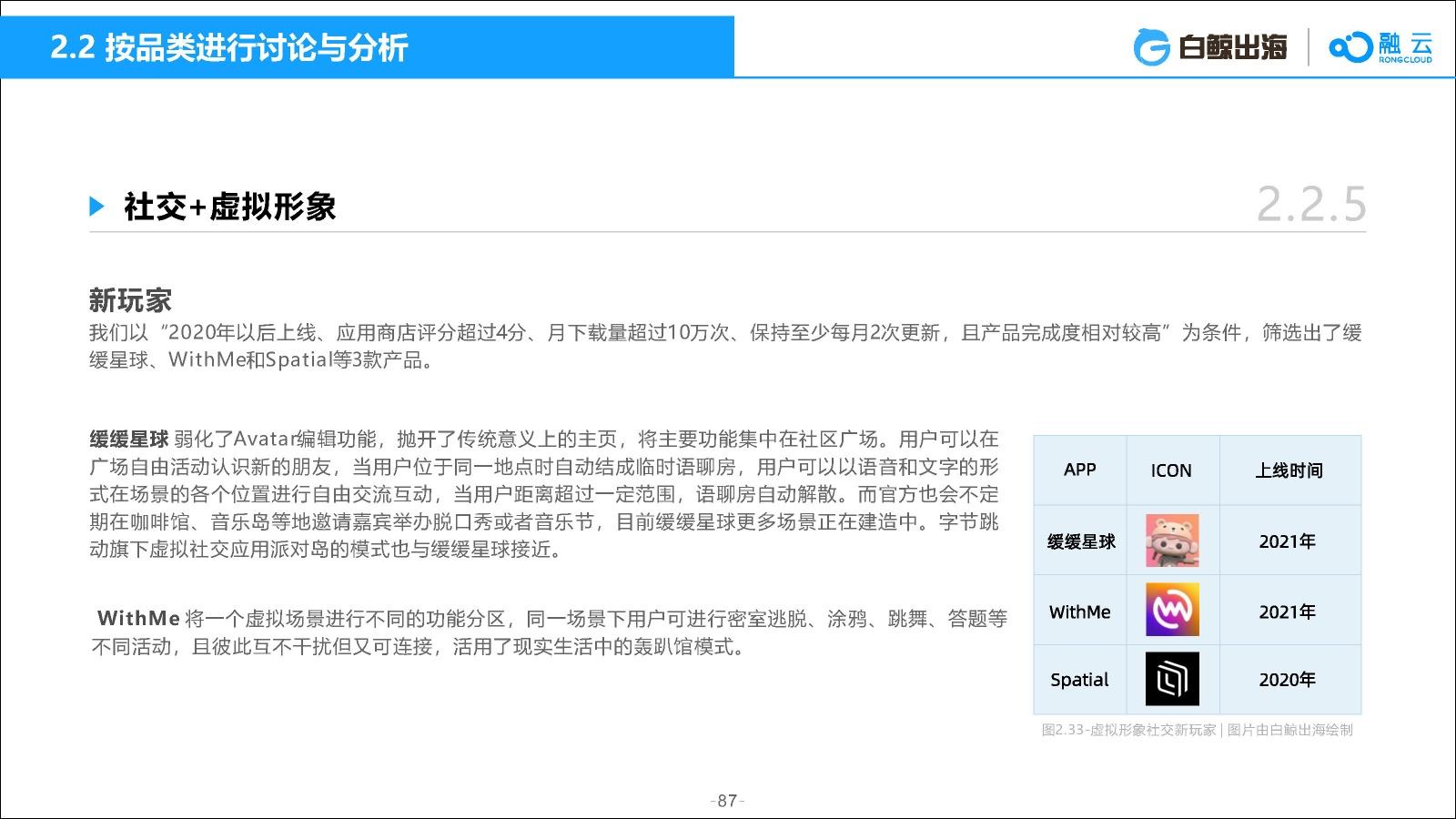This screenshot has height=819, width=1456.
Task: Select the subheading 新玩家
Action: pyautogui.click(x=130, y=300)
